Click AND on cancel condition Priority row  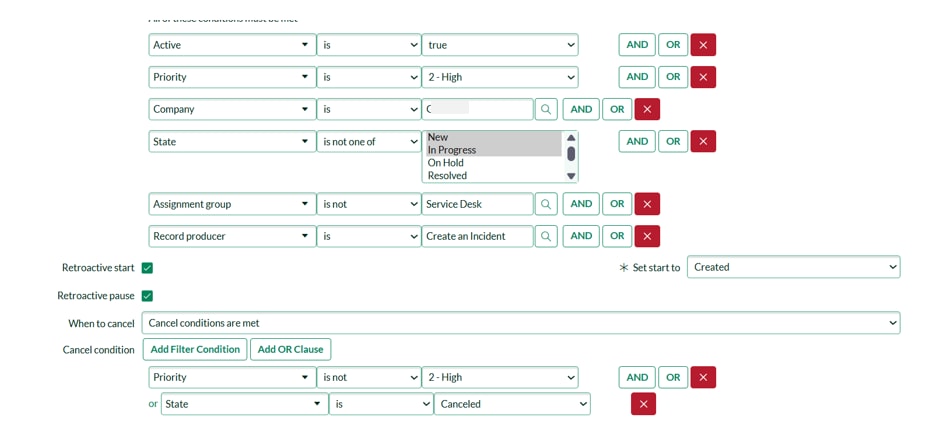[637, 378]
